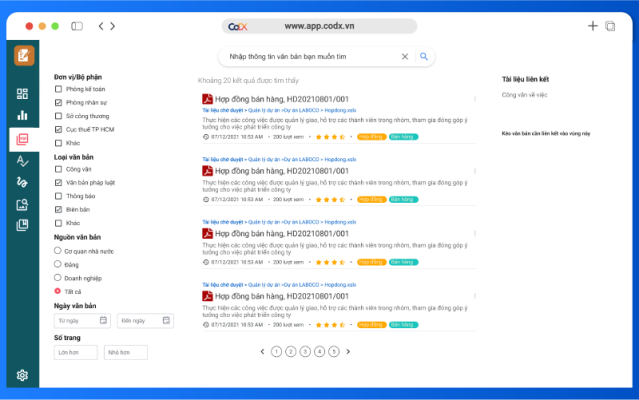Open more options for third result

[475, 233]
